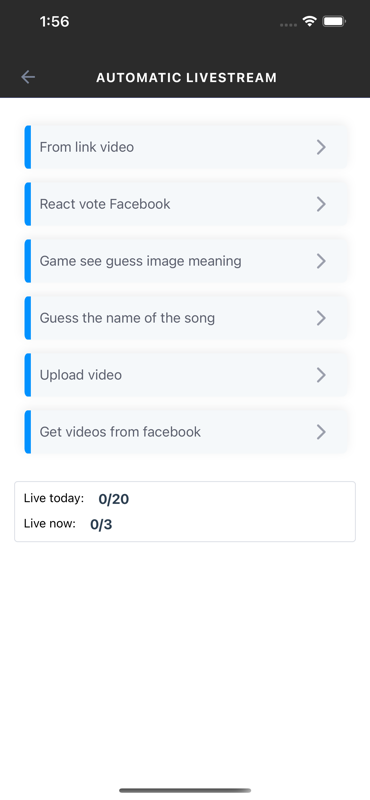Tap the 1:56 clock in status bar

(x=54, y=21)
